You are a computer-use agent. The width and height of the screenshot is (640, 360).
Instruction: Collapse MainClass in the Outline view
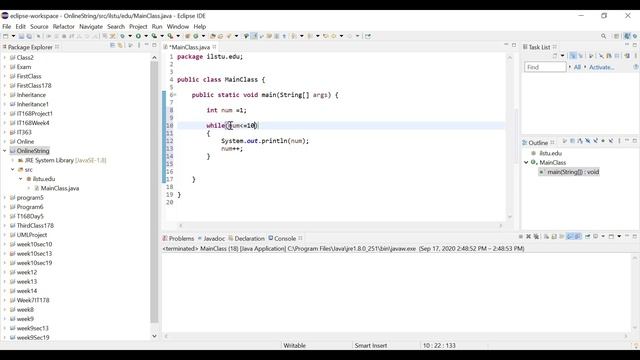pyautogui.click(x=526, y=162)
